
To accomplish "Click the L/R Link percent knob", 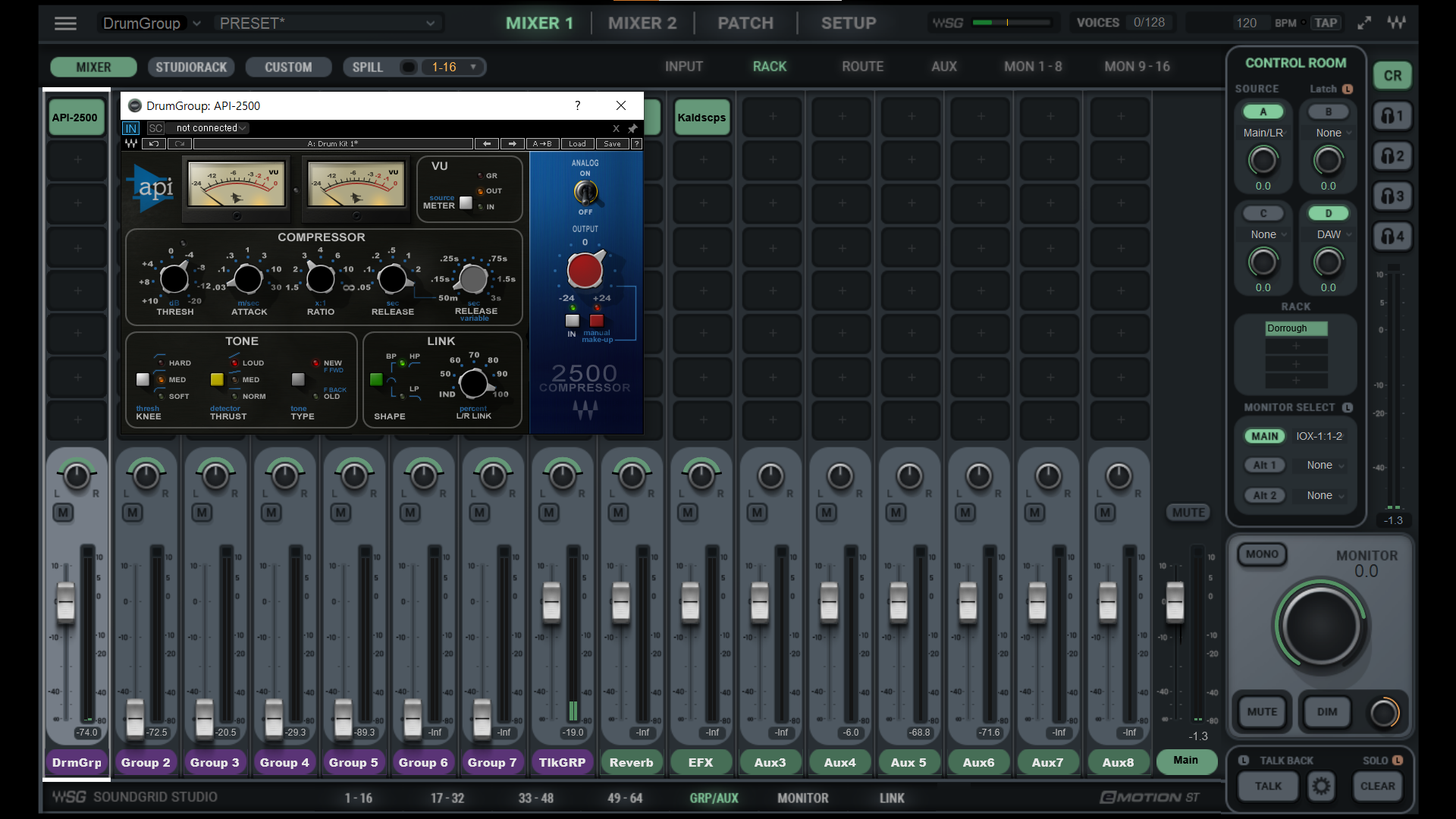I will click(x=474, y=383).
